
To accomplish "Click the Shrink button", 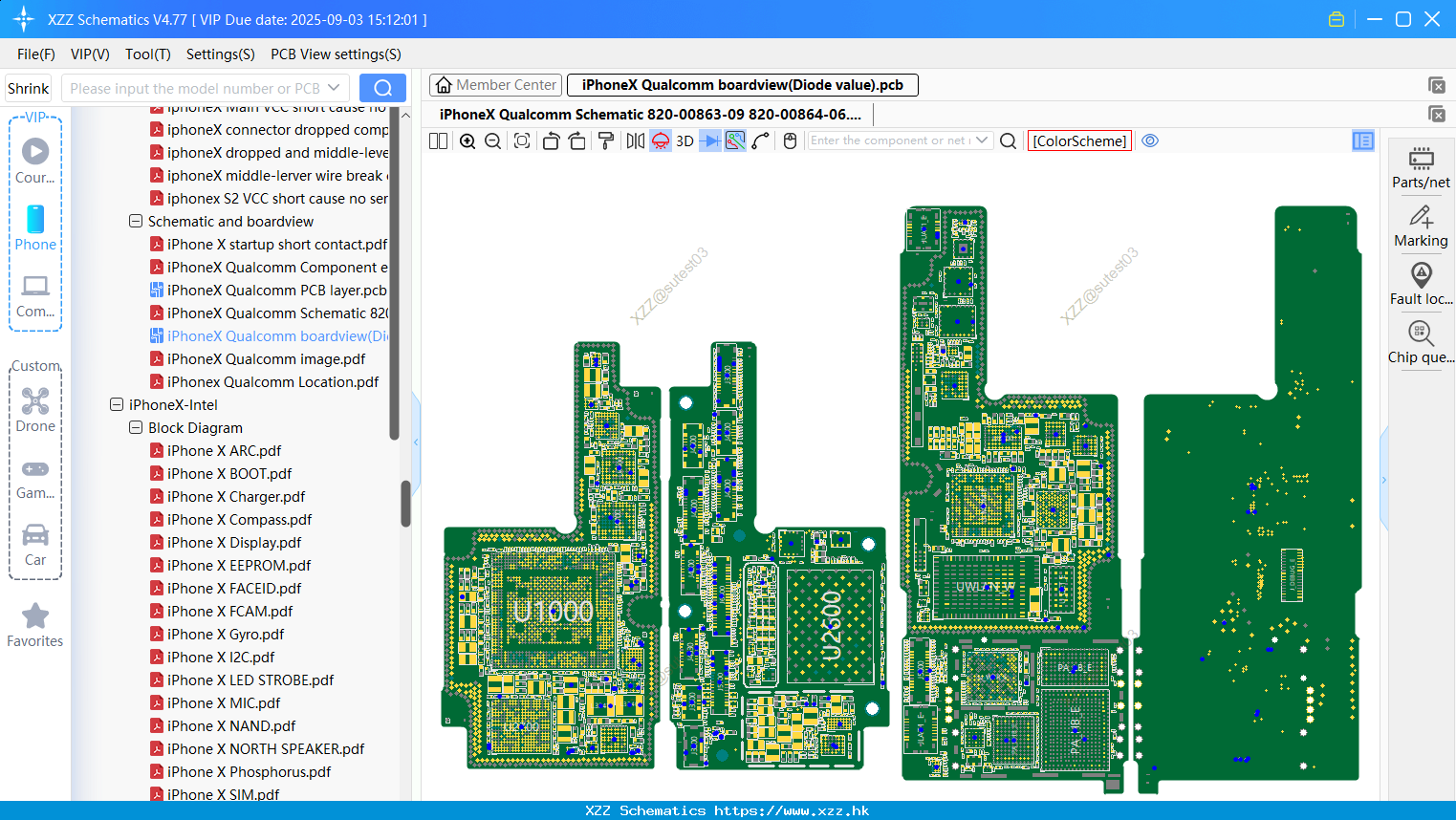I will click(28, 88).
